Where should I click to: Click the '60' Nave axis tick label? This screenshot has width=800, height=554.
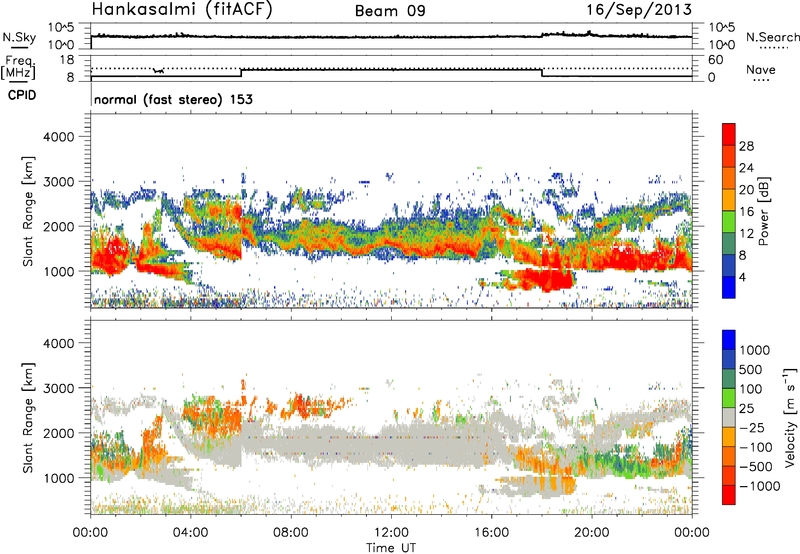pos(715,60)
